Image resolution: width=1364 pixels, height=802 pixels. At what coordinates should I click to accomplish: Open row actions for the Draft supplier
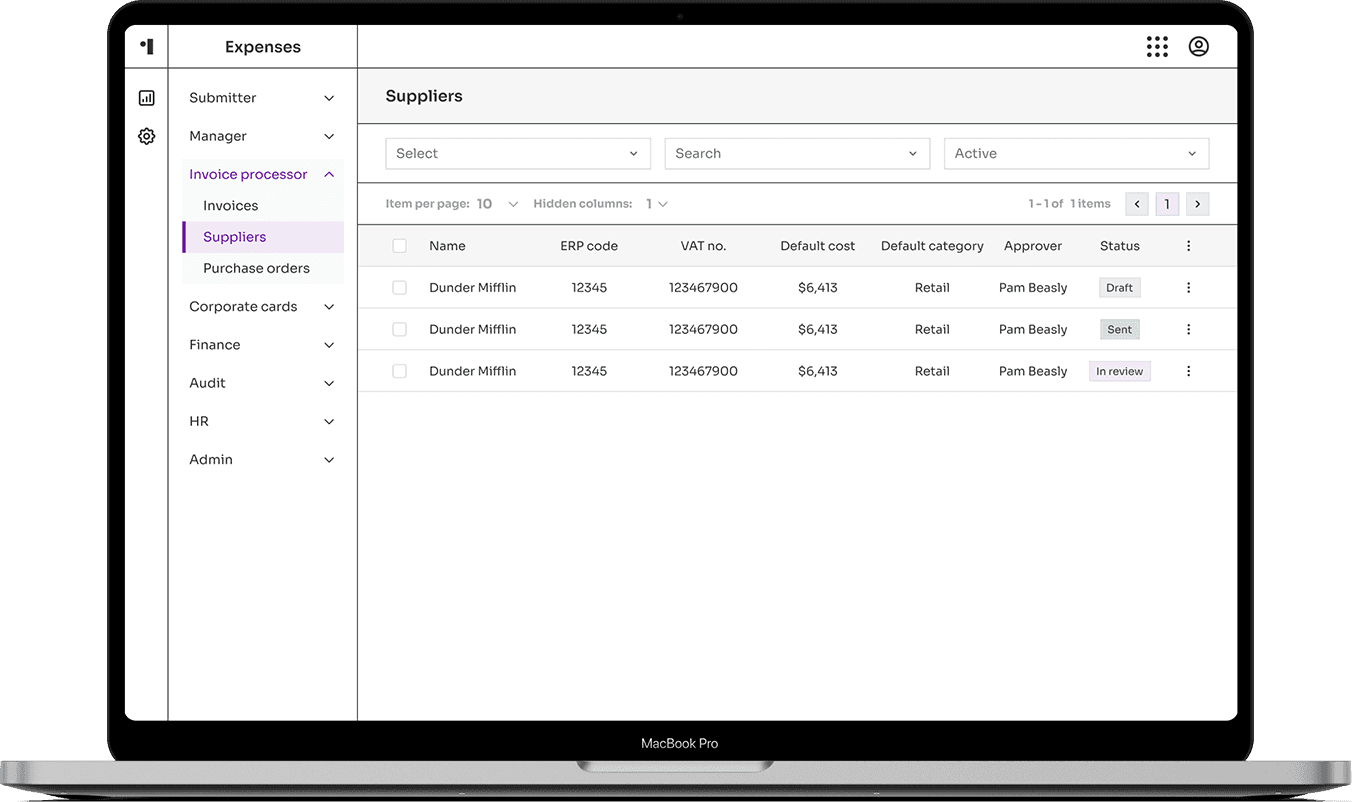[1188, 288]
